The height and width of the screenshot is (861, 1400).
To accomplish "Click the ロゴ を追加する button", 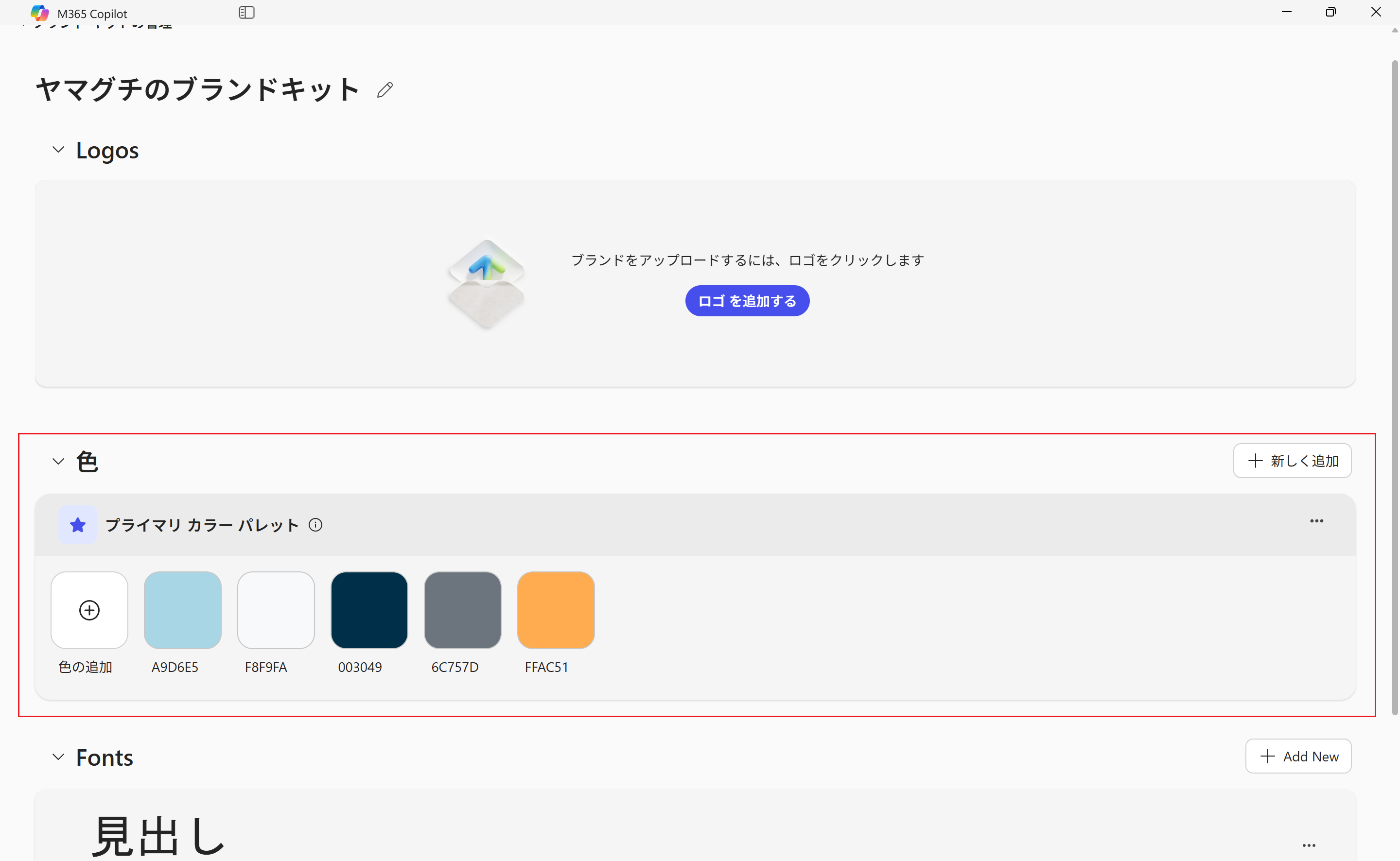I will [747, 301].
